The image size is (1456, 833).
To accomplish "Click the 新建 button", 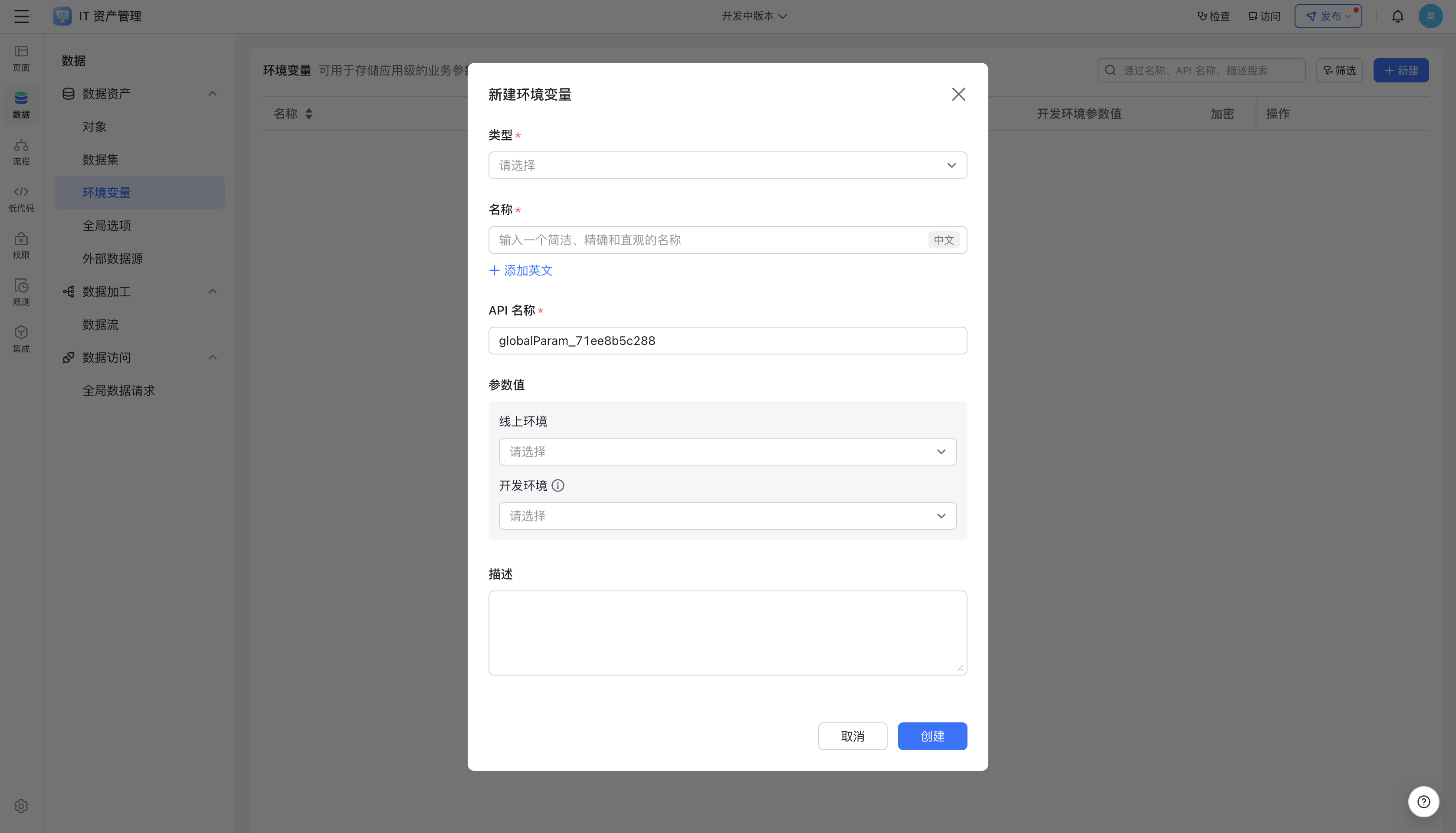I will [1400, 70].
